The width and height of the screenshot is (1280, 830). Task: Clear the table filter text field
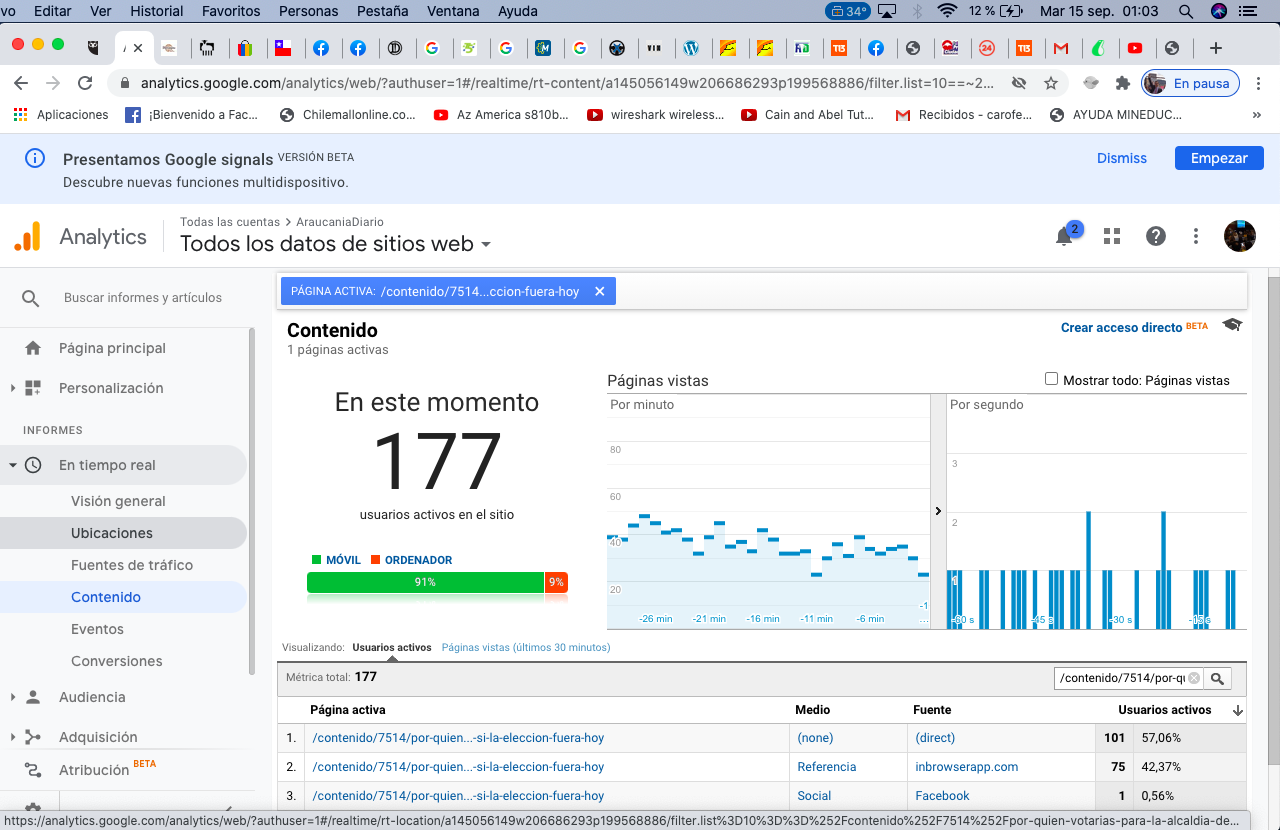tap(1193, 678)
